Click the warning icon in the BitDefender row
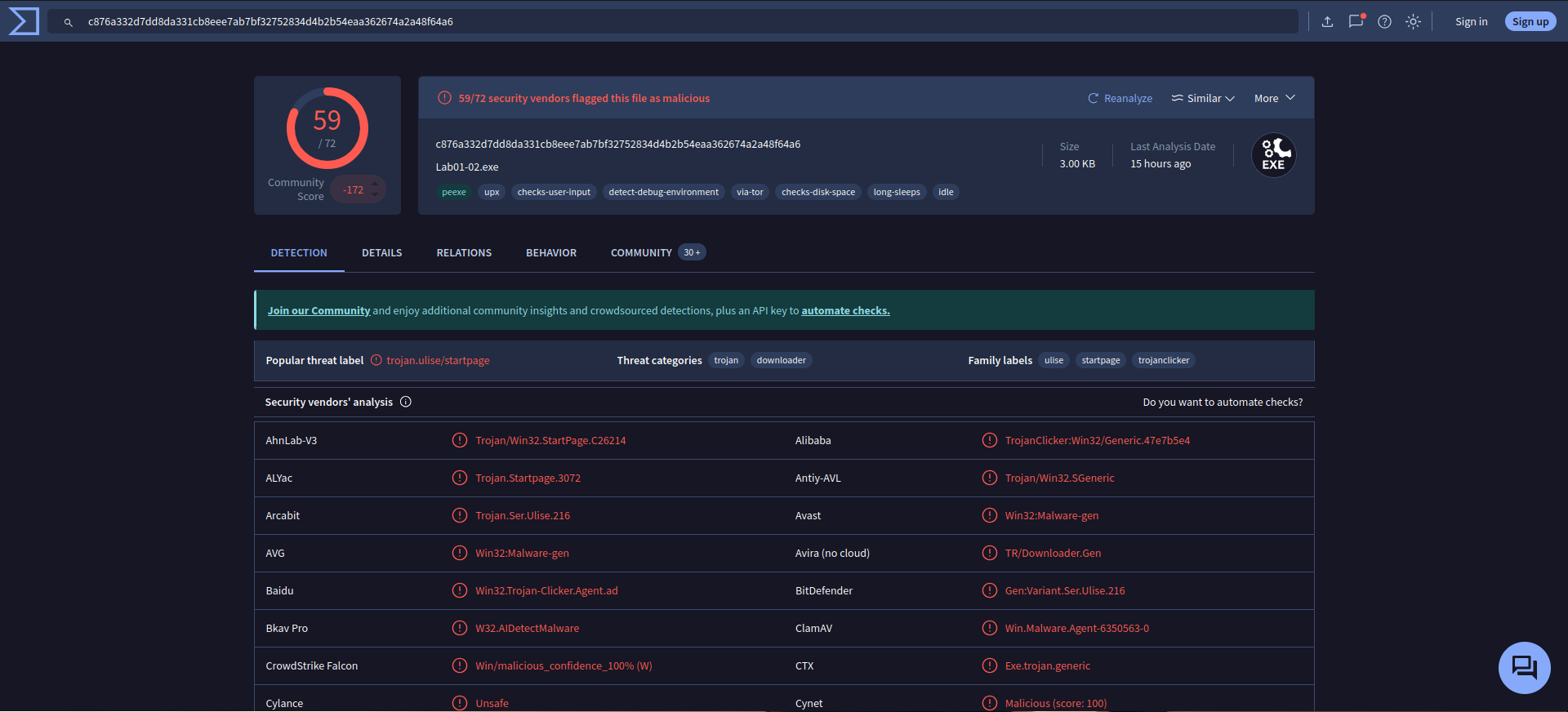 click(x=990, y=590)
